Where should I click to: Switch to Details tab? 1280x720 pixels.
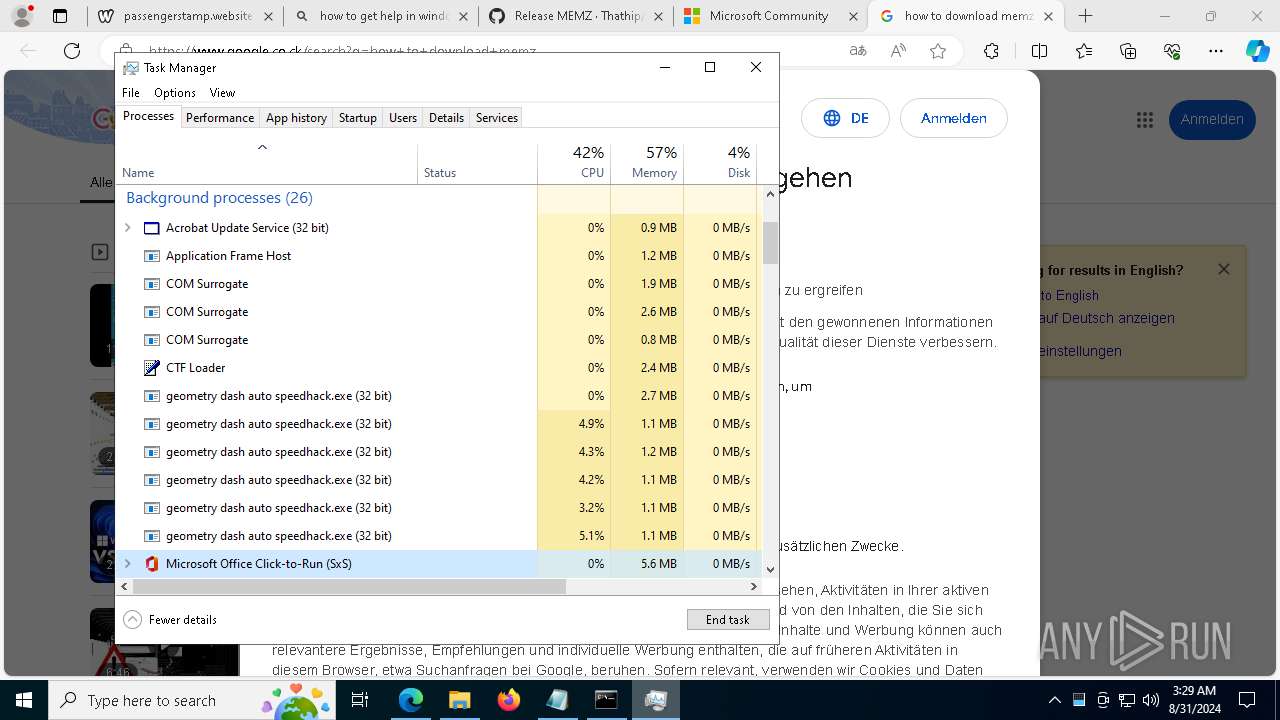pyautogui.click(x=446, y=118)
